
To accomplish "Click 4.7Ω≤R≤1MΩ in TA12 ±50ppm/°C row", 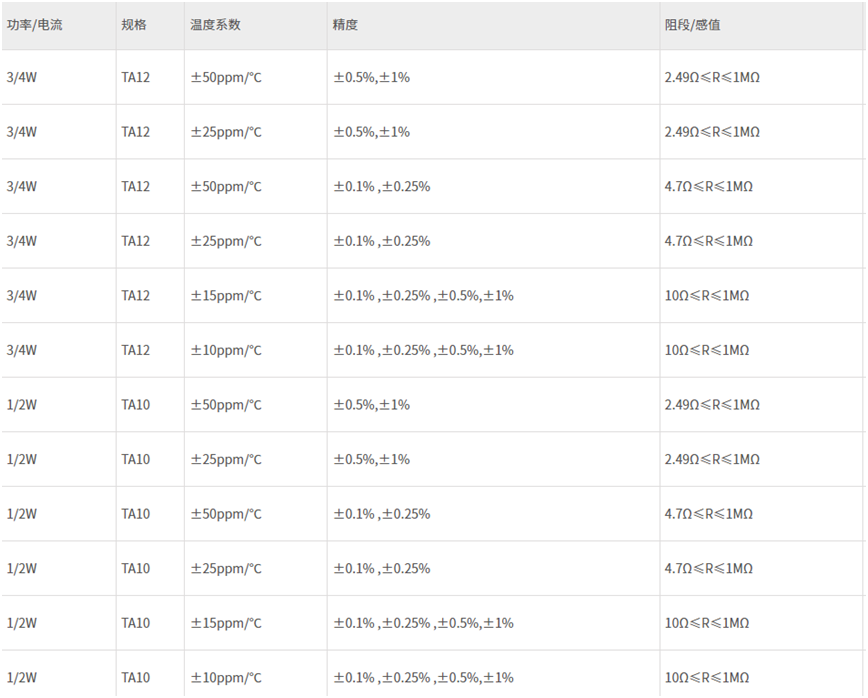I will click(708, 187).
